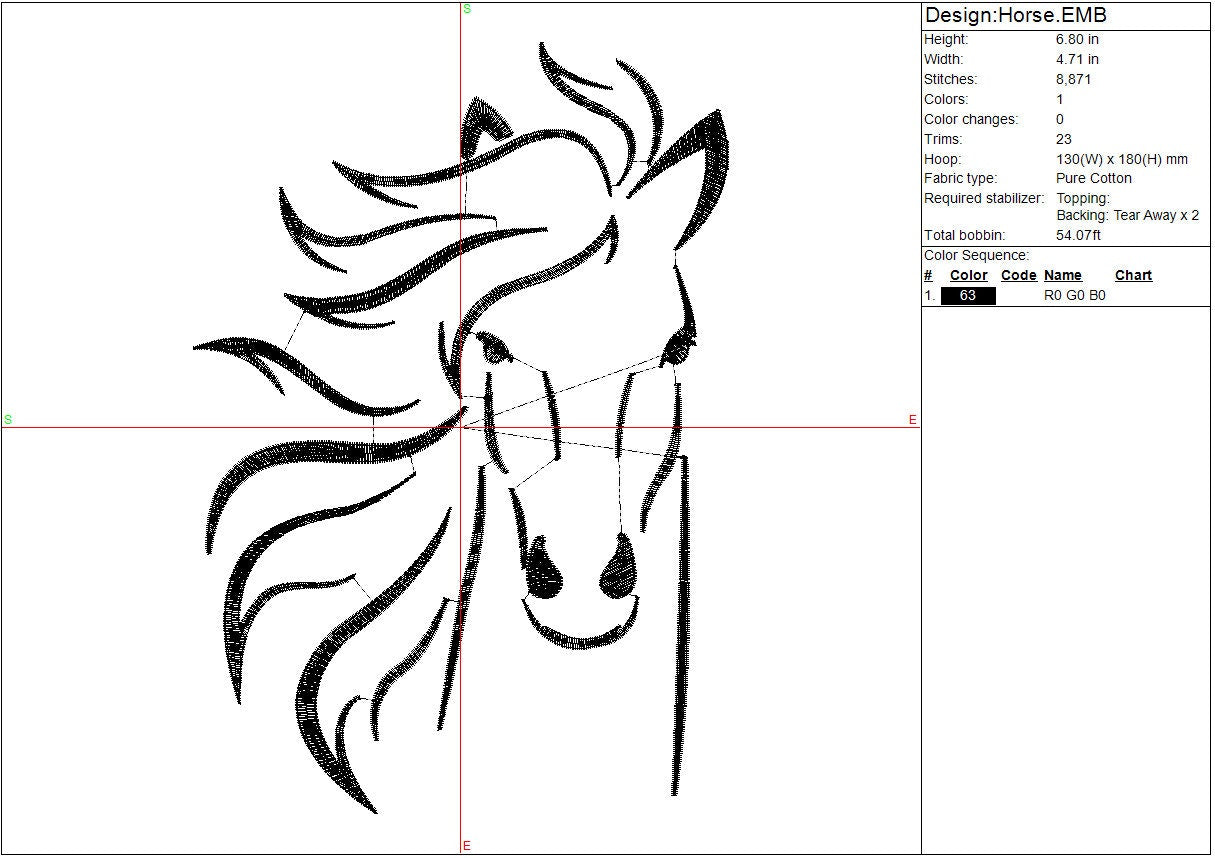Image resolution: width=1215 pixels, height=858 pixels.
Task: Select the Pure Cotton fabric type value
Action: tap(1094, 178)
